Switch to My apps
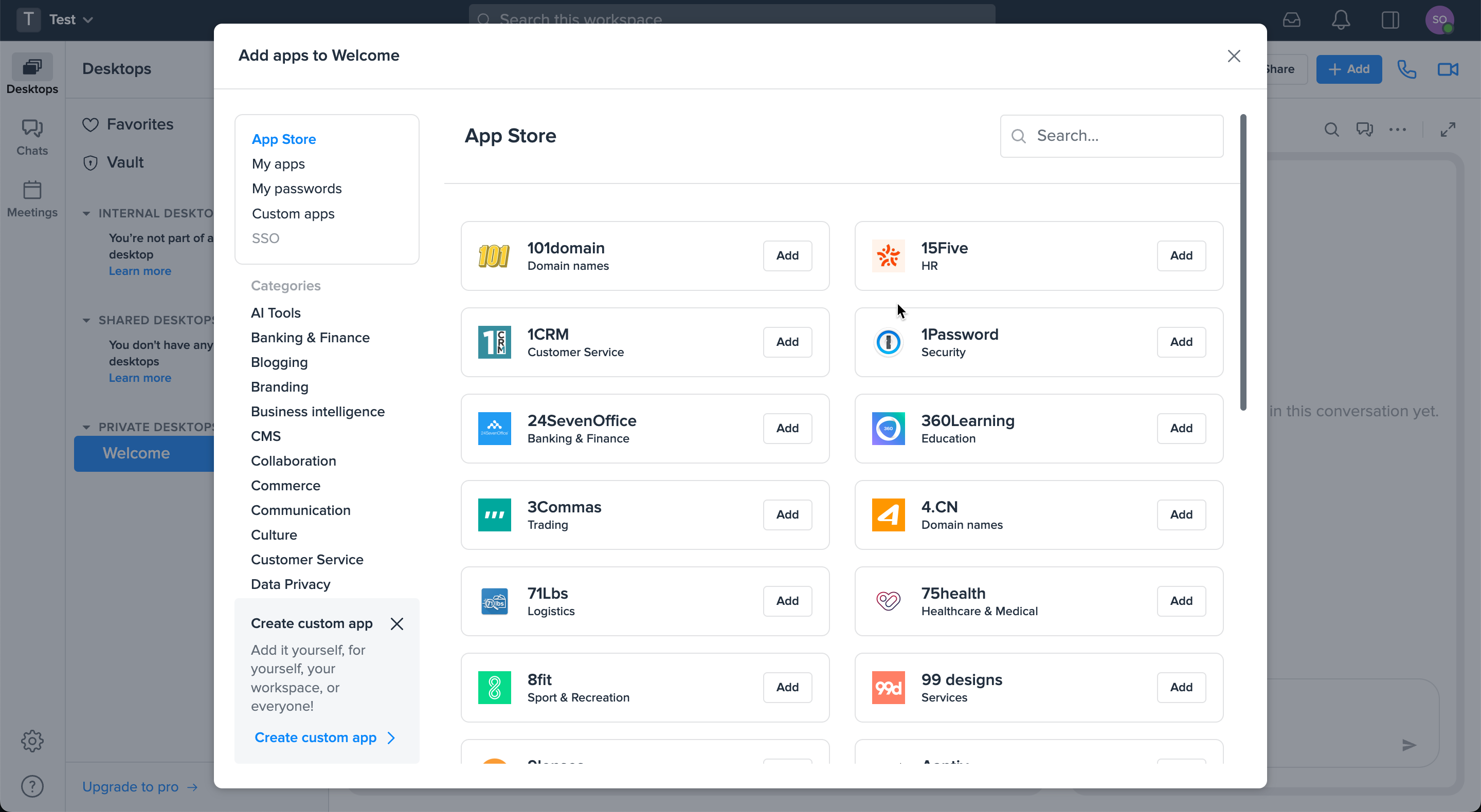 pyautogui.click(x=278, y=164)
